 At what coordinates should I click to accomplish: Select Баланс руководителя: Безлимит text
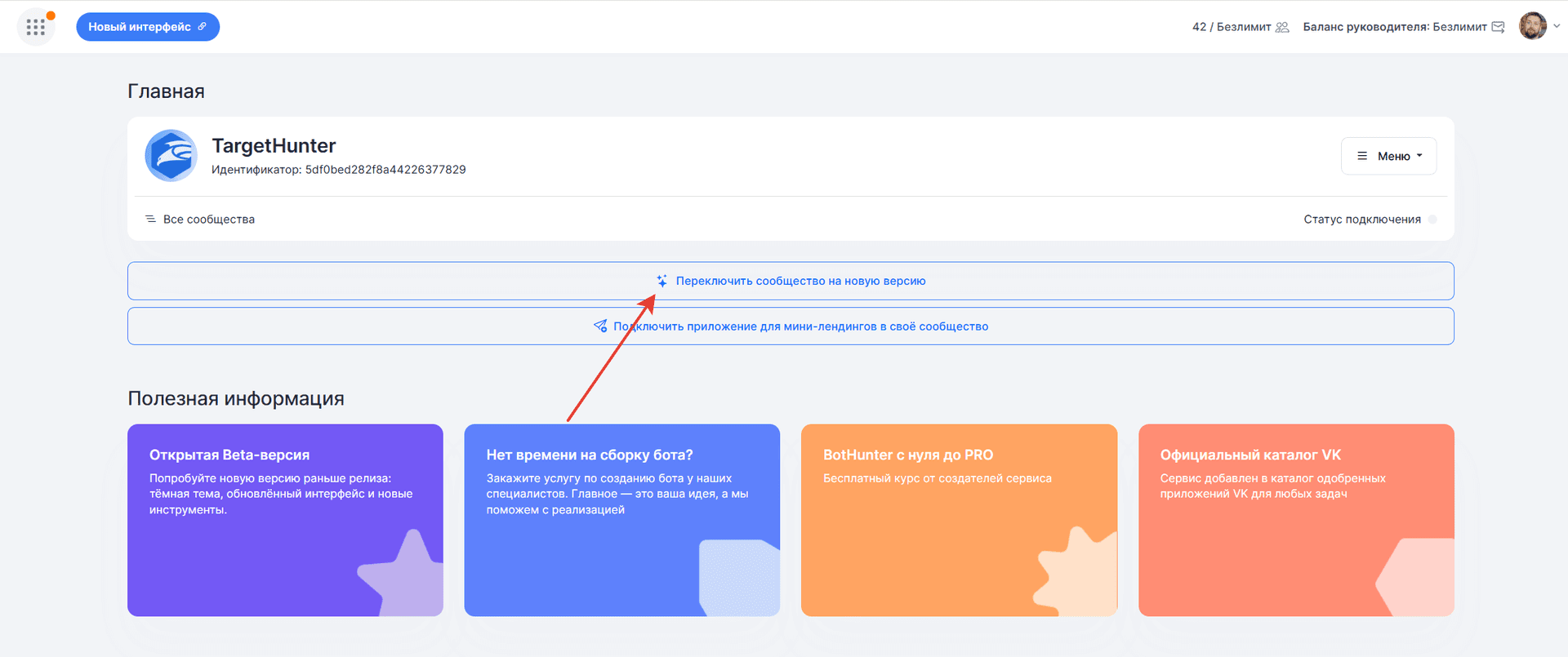coord(1395,27)
